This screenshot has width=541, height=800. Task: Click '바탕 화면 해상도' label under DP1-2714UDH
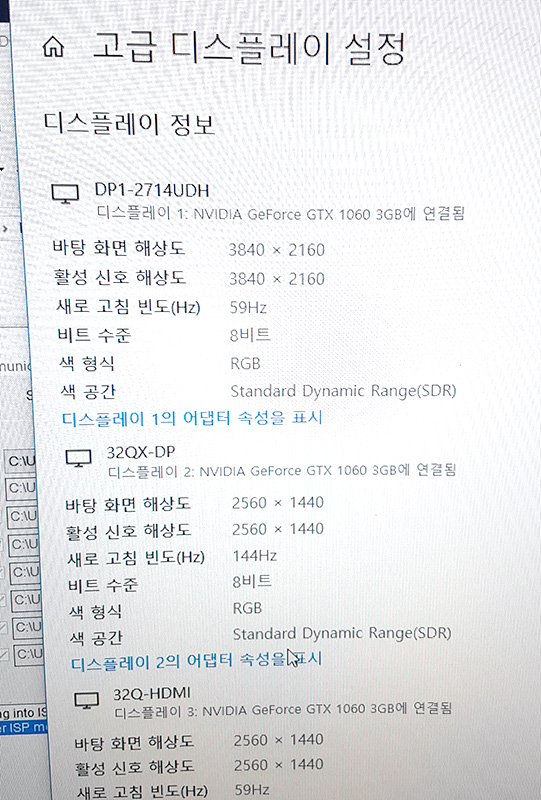click(x=118, y=248)
